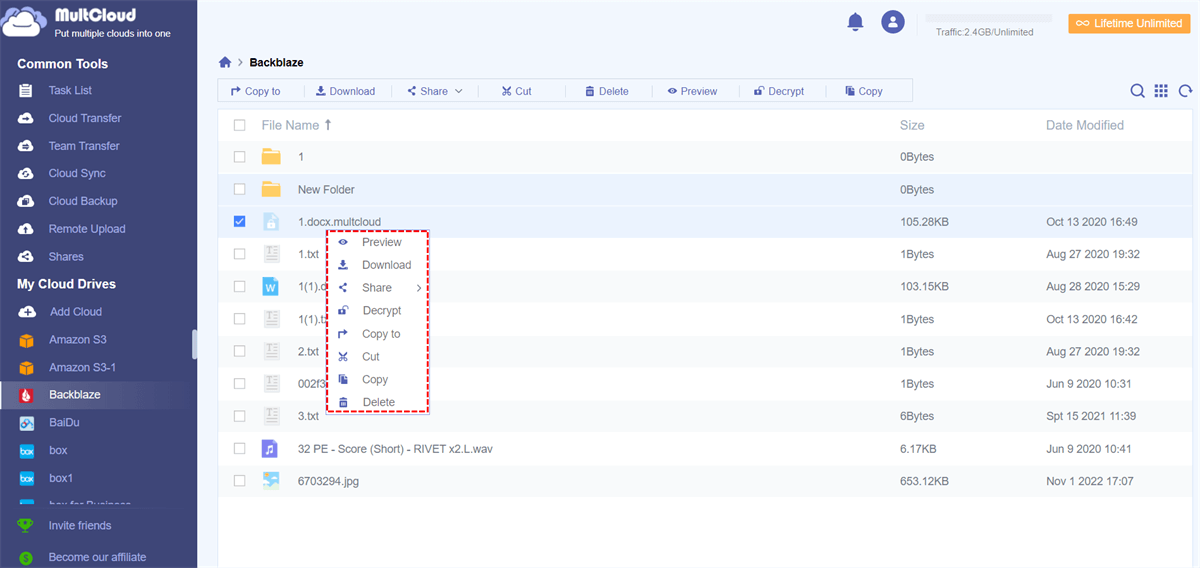The height and width of the screenshot is (568, 1200).
Task: Click the refresh icon
Action: point(1185,91)
